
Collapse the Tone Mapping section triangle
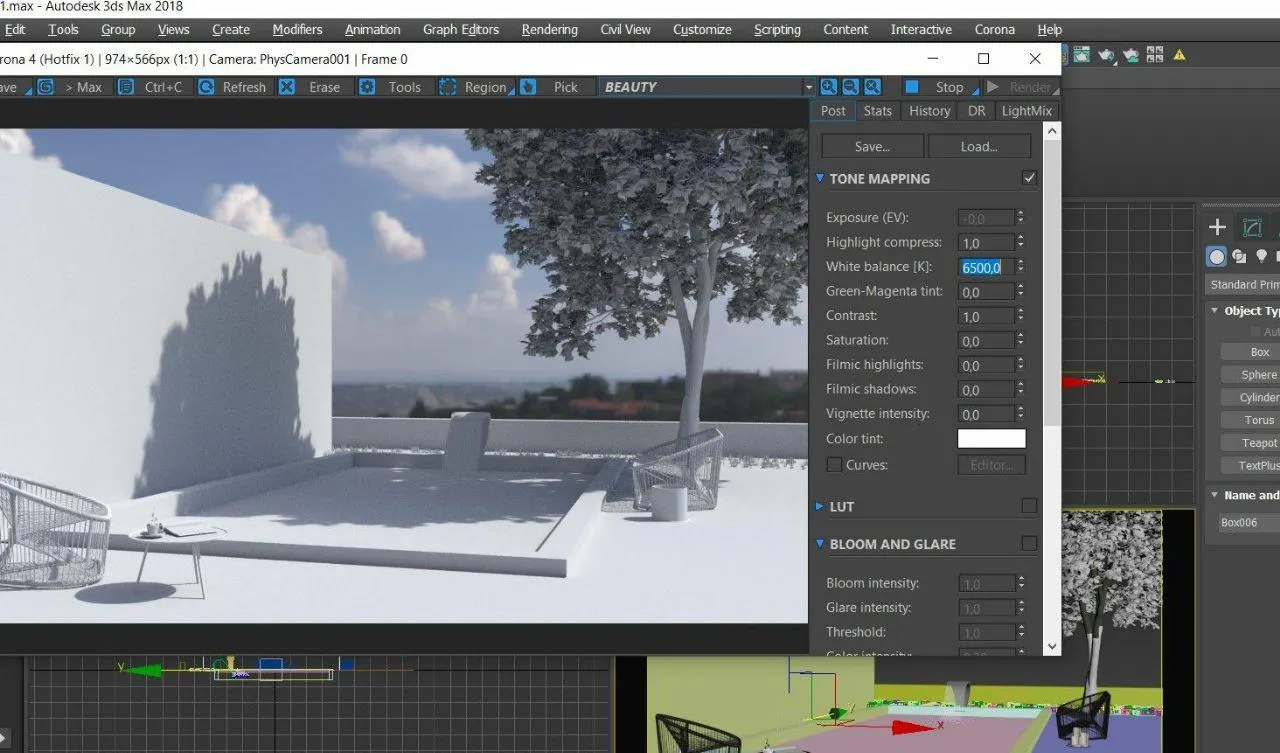(x=820, y=178)
